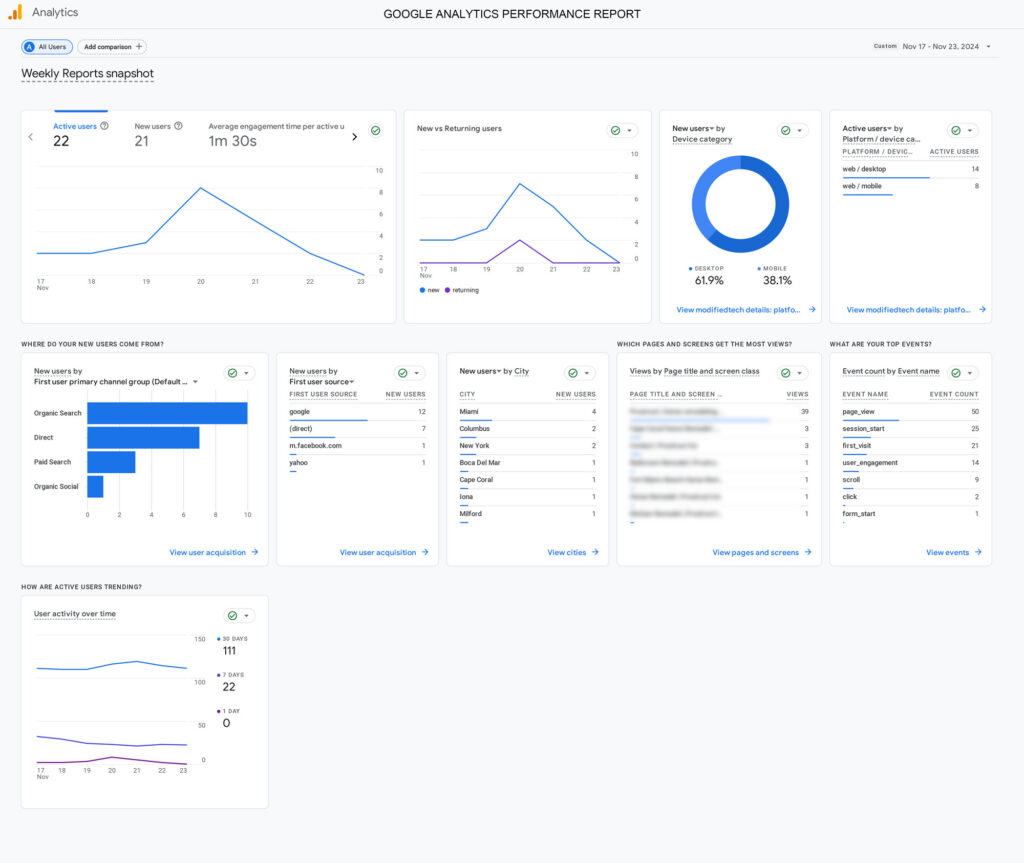Click the green check icon on Active users card

tap(376, 131)
